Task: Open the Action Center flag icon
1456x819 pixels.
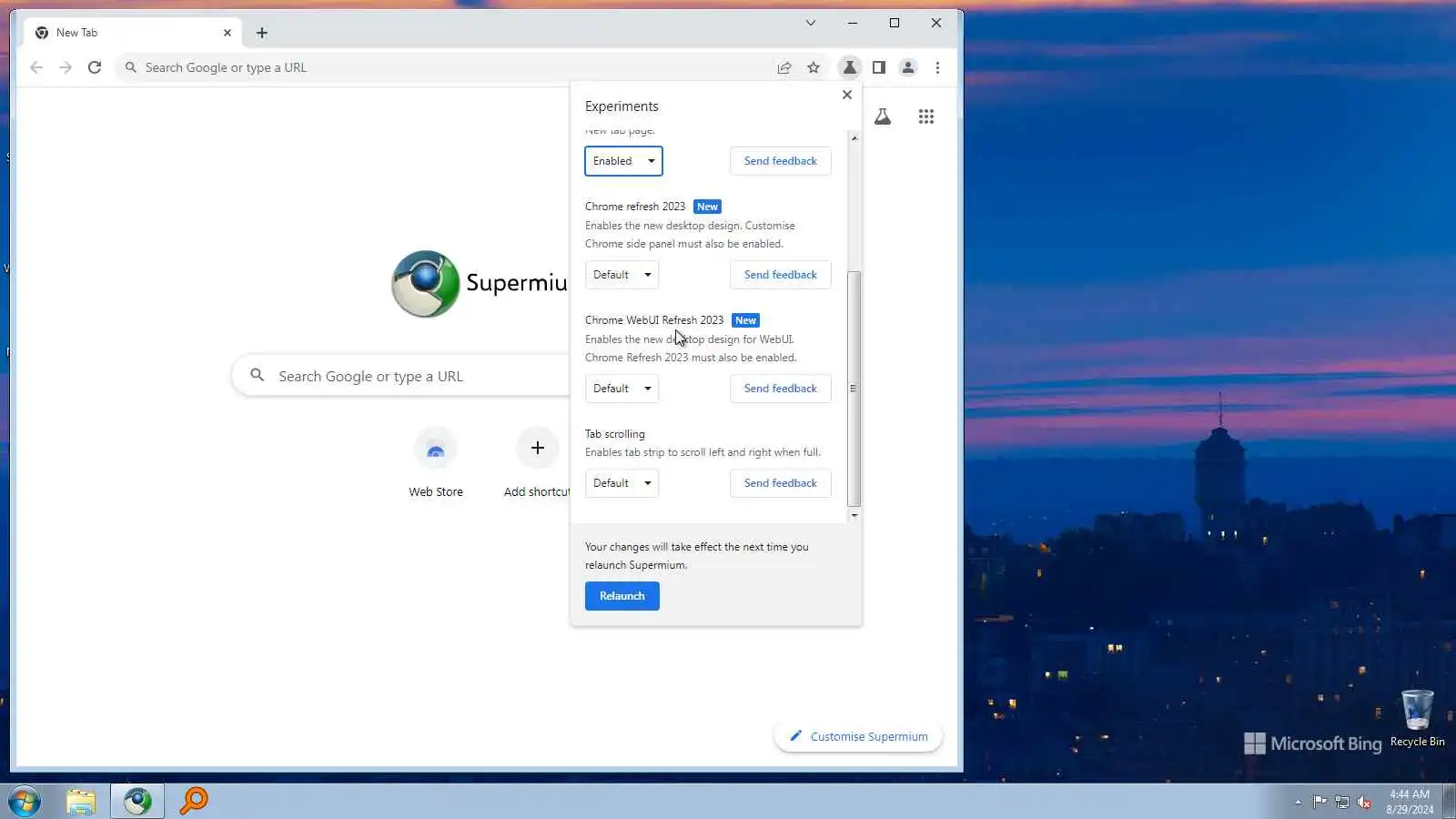Action: tap(1319, 802)
